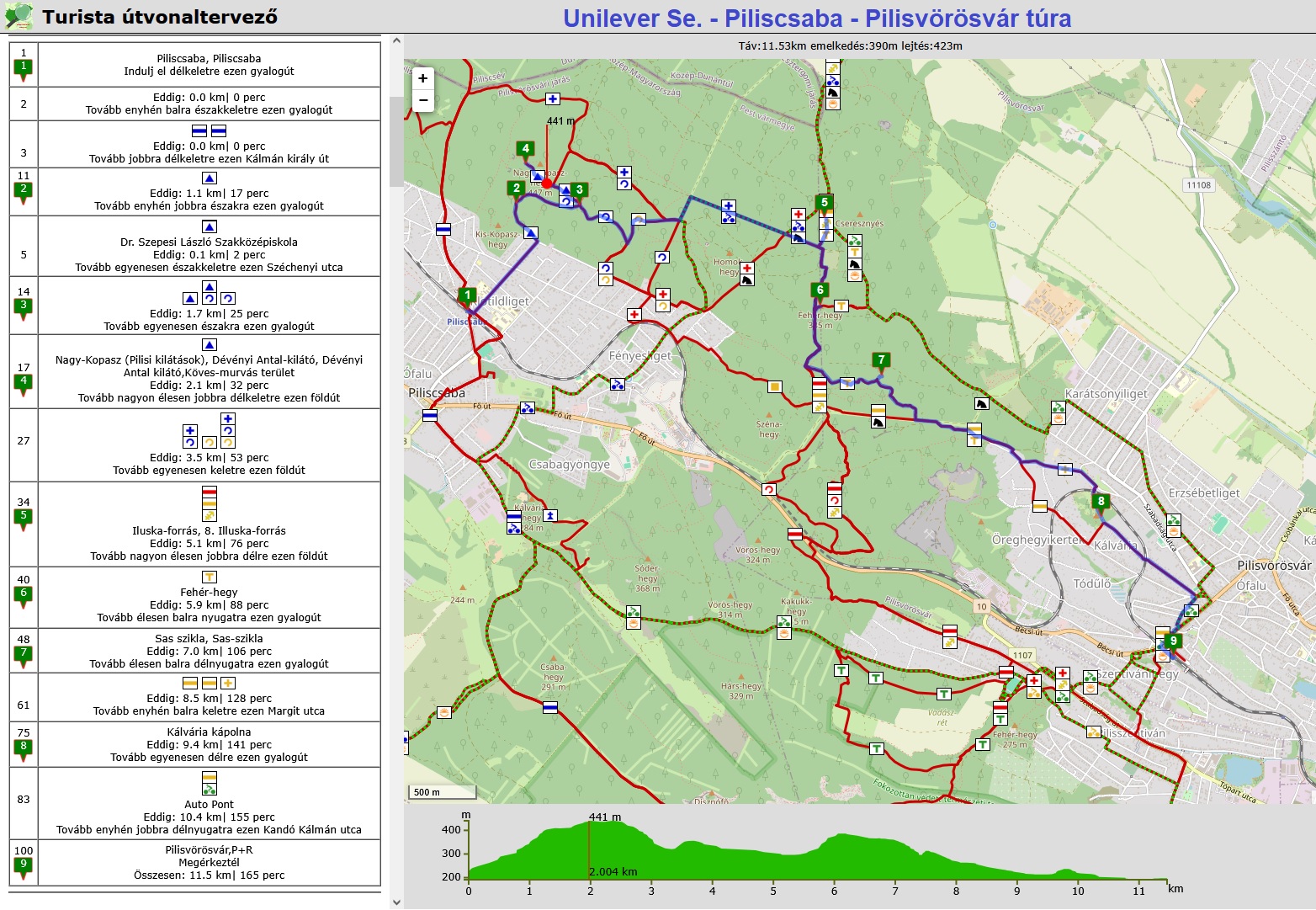Open the Iluska-forrás step in the itinerary list
Viewport: 1316px width, 910px height.
point(209,524)
